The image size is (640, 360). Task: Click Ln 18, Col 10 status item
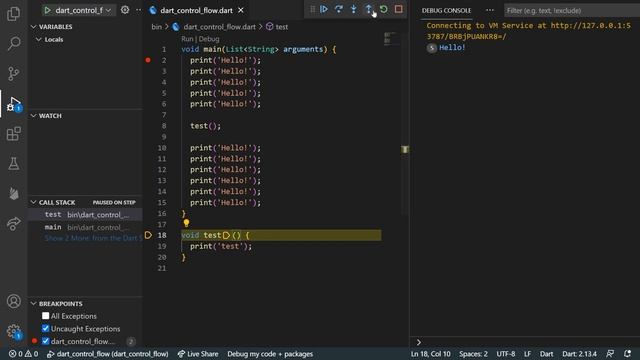point(431,354)
